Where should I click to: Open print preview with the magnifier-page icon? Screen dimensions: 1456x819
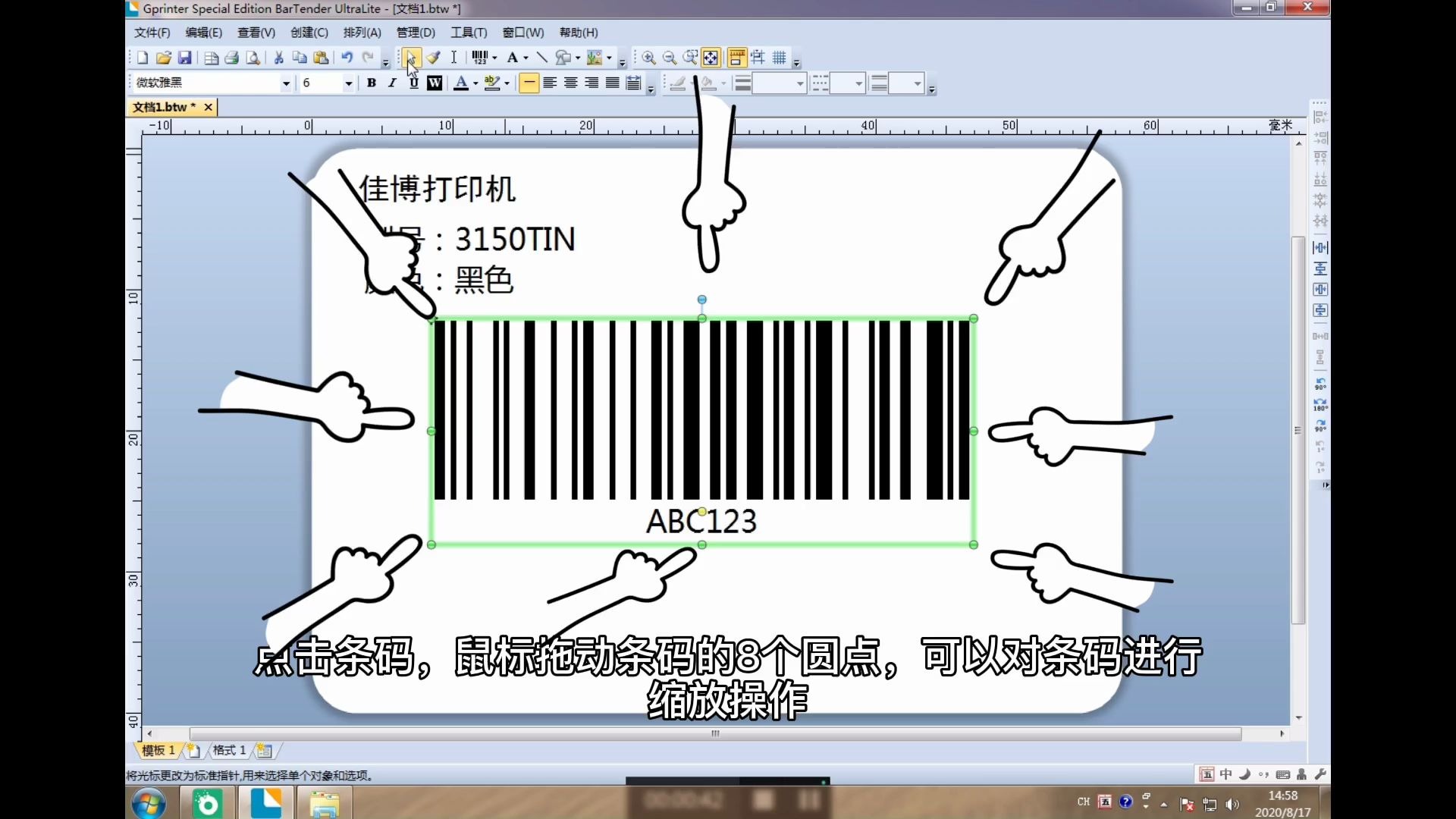[x=253, y=58]
